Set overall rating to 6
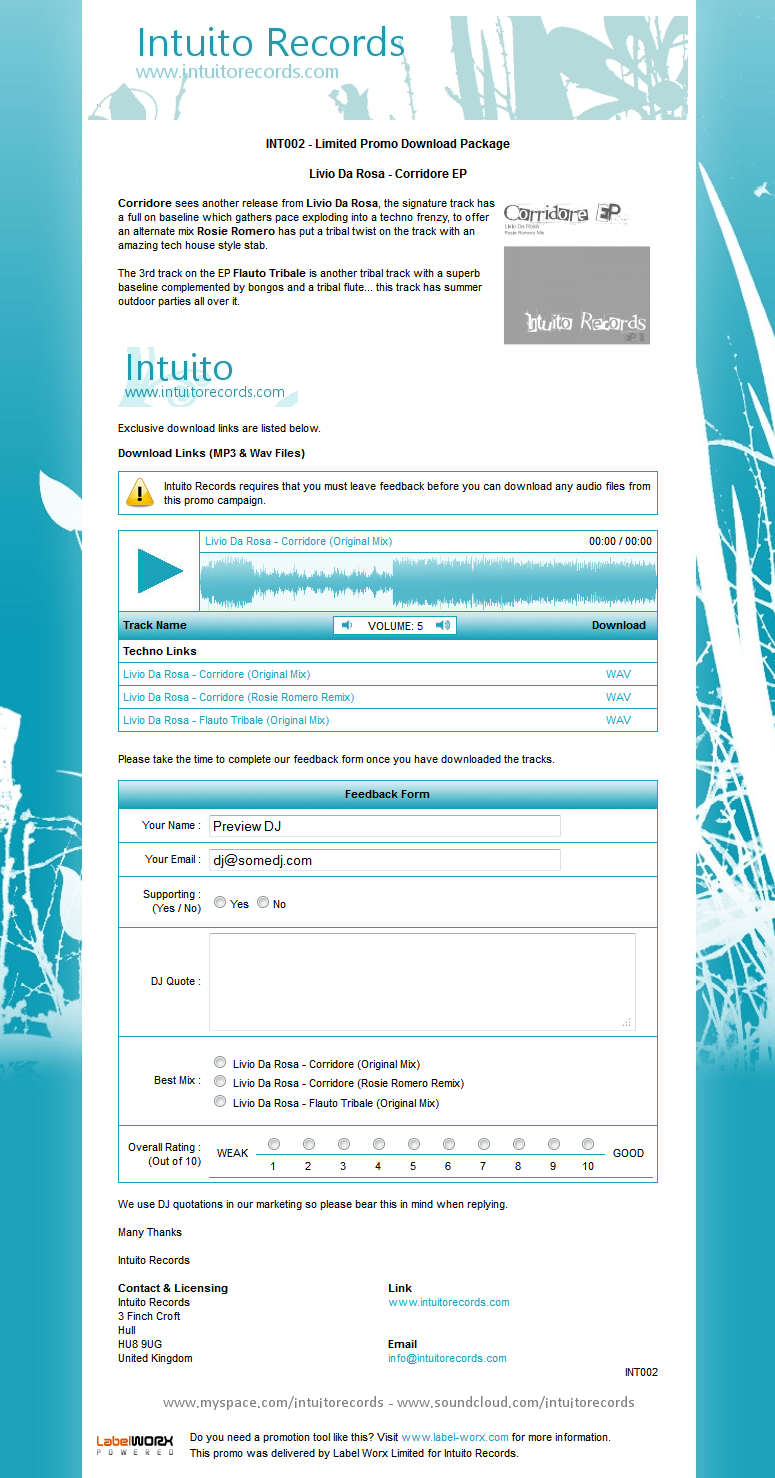 pos(449,1144)
